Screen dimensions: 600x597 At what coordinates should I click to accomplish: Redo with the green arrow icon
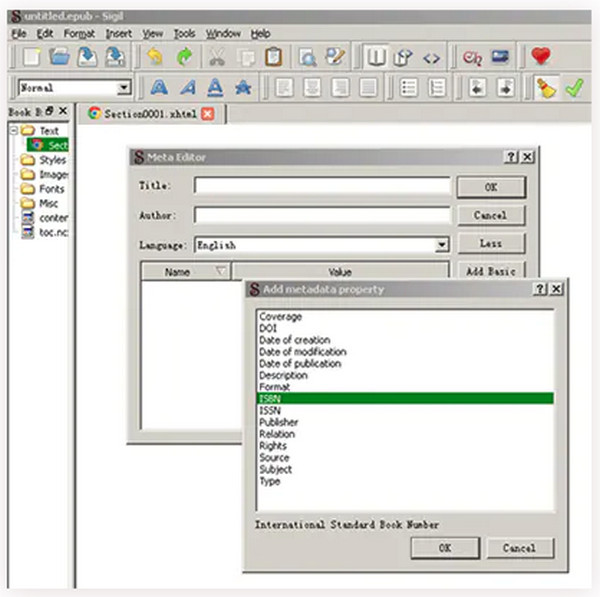[184, 57]
